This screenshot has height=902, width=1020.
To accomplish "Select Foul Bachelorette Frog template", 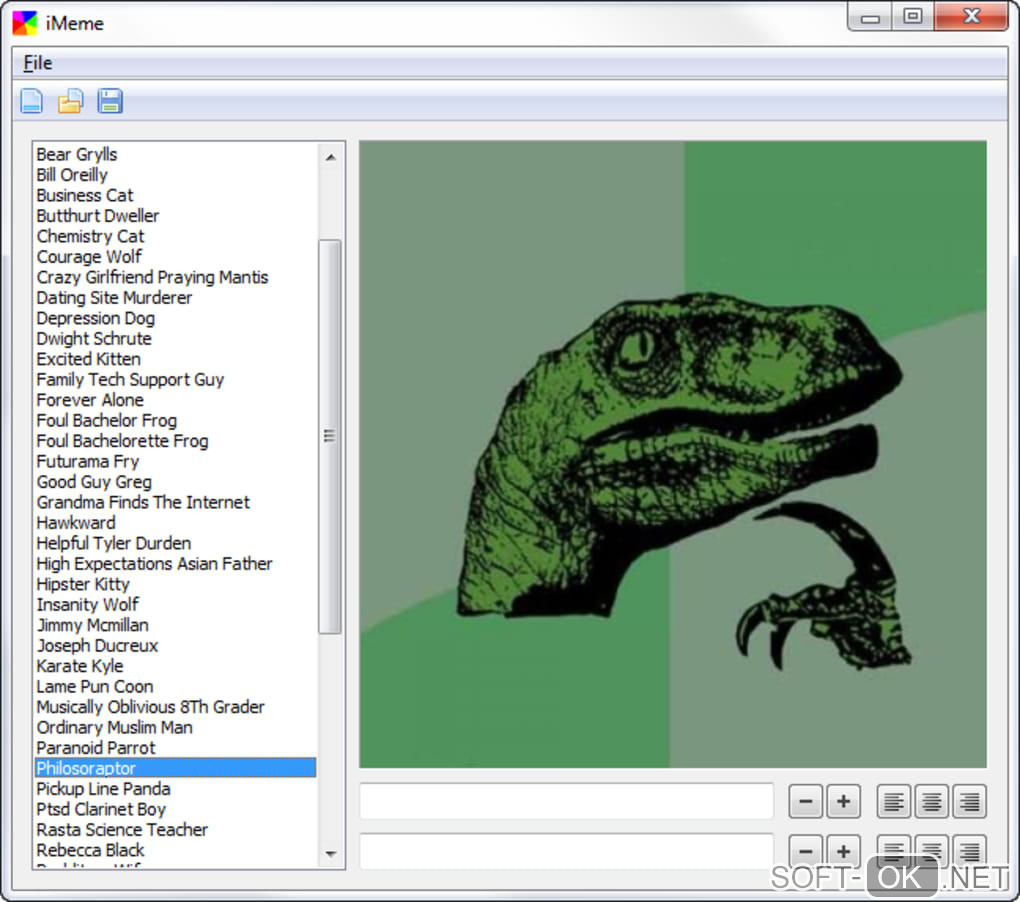I will 175,441.
